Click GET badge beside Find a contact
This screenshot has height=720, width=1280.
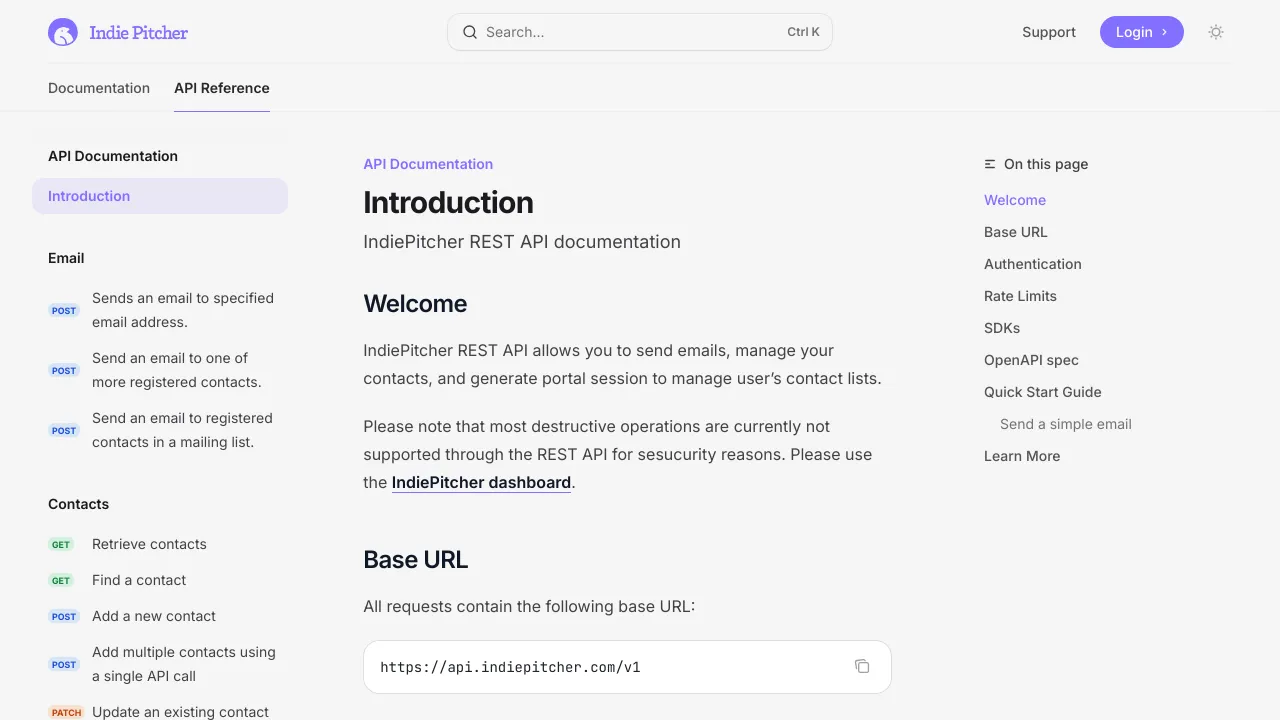point(61,580)
